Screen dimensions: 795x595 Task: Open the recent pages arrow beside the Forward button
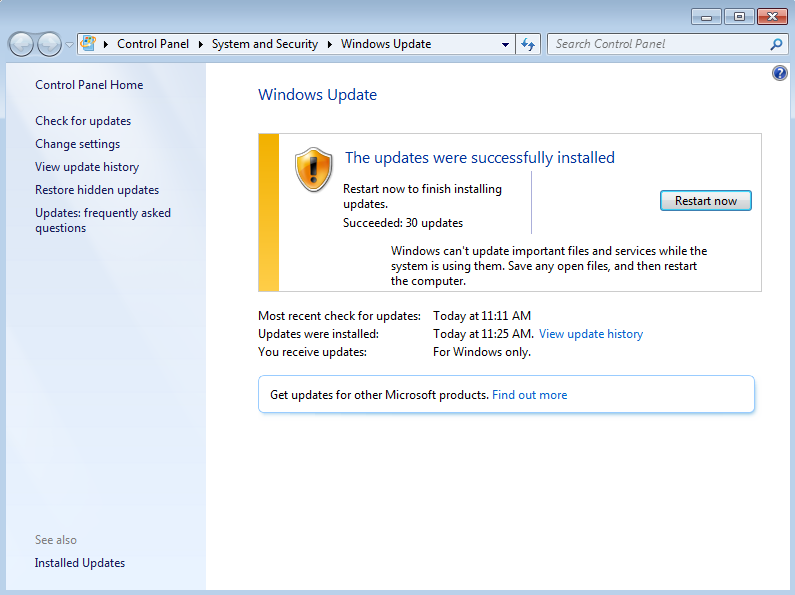(x=69, y=45)
